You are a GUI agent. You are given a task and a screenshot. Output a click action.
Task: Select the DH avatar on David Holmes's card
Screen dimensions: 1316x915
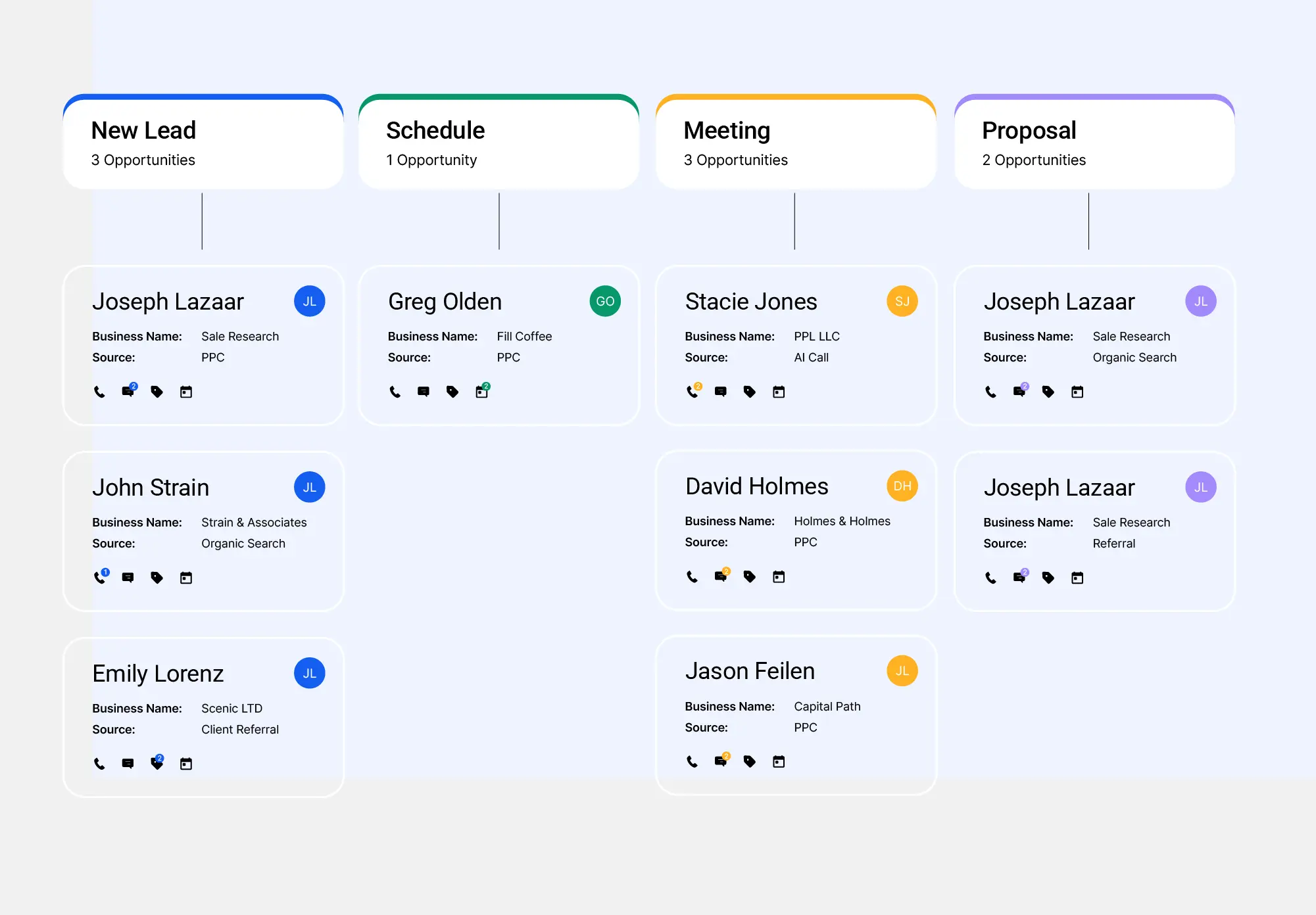click(x=902, y=486)
